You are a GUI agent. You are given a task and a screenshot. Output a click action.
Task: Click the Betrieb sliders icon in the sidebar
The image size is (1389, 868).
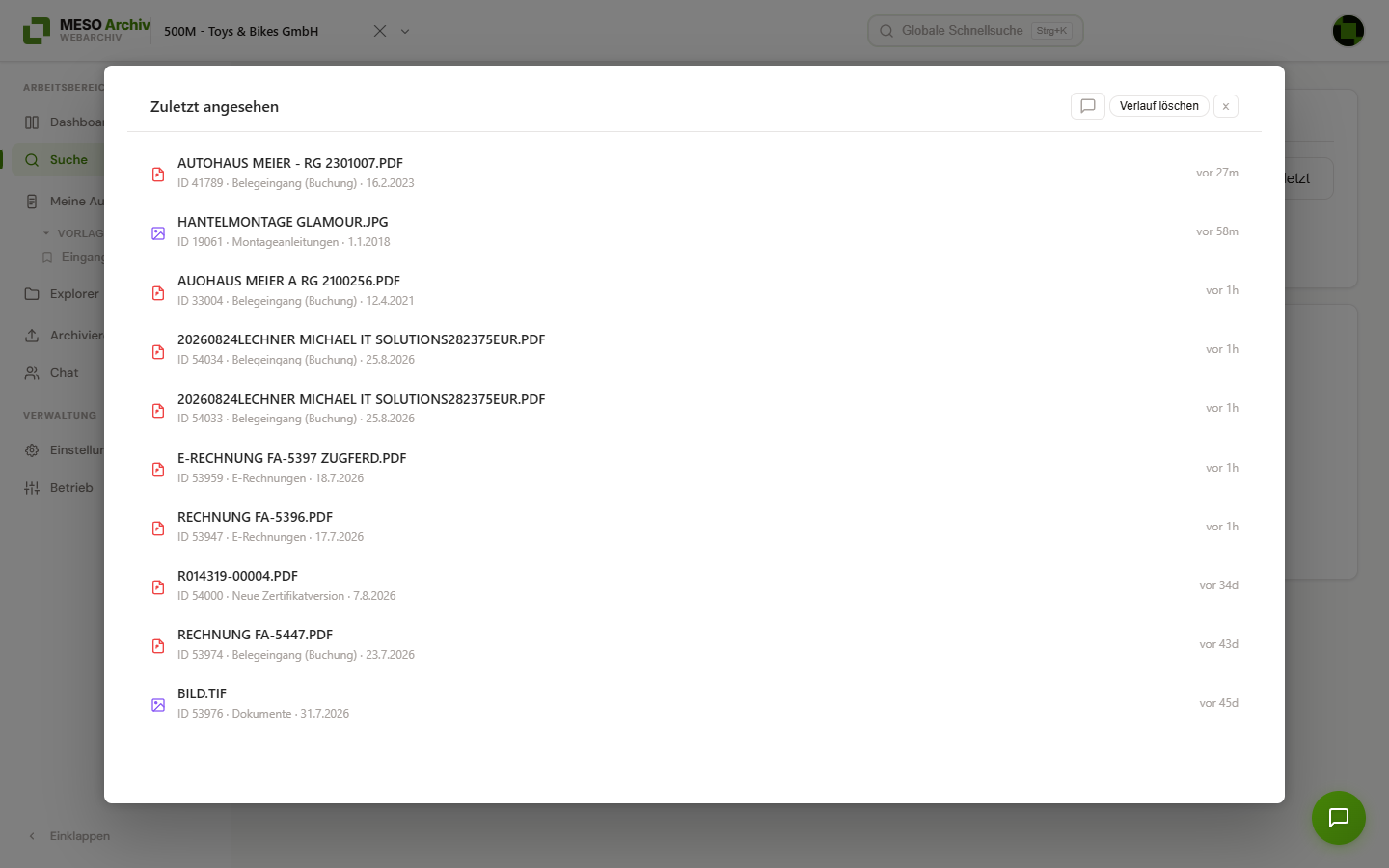(x=32, y=488)
